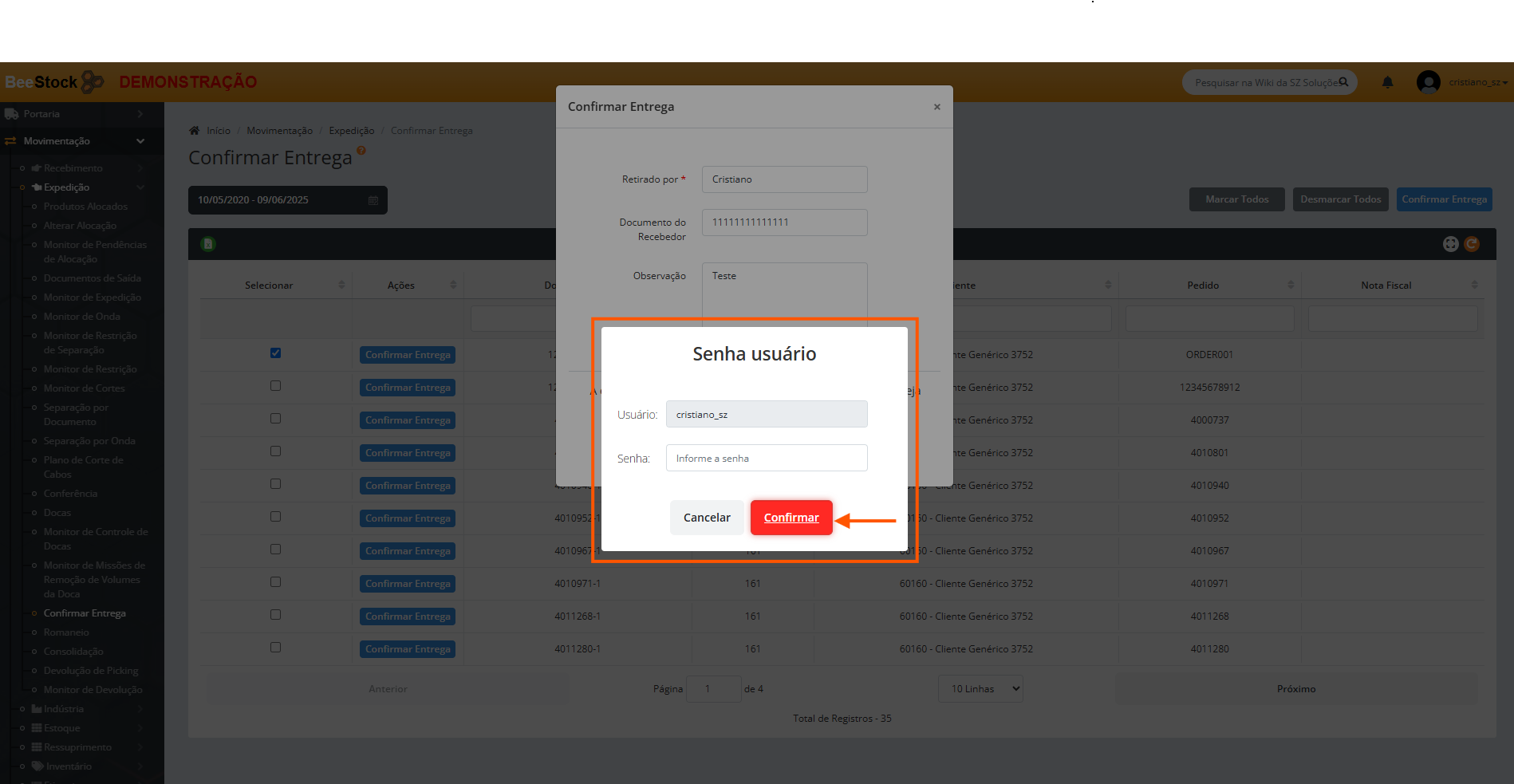The width and height of the screenshot is (1514, 784).
Task: Uncheck the checkbox for order ORDER001
Action: tap(275, 353)
